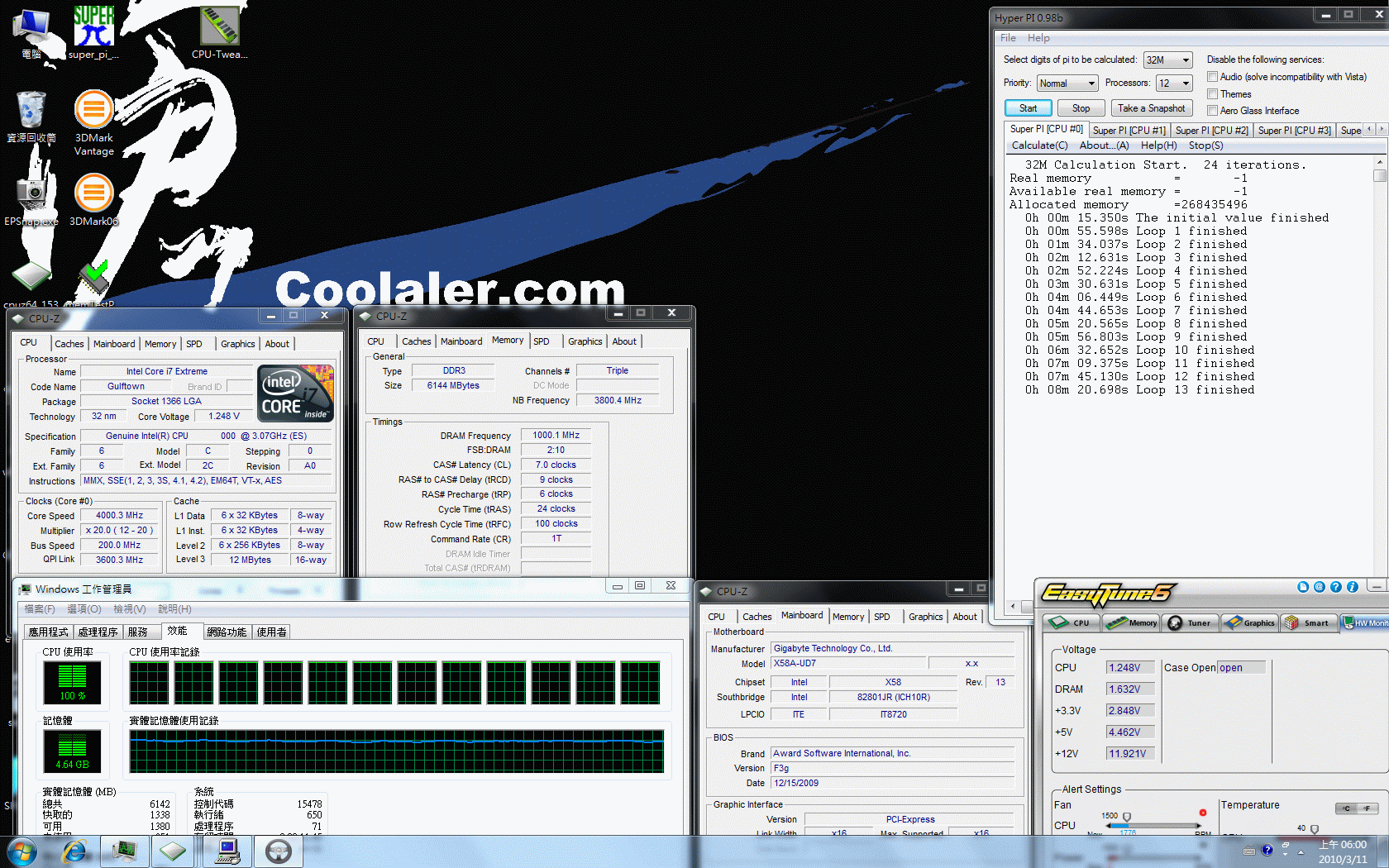Select Task Manager processes (處理程序) tab
Screen dimensions: 1389x868
pyautogui.click(x=98, y=632)
